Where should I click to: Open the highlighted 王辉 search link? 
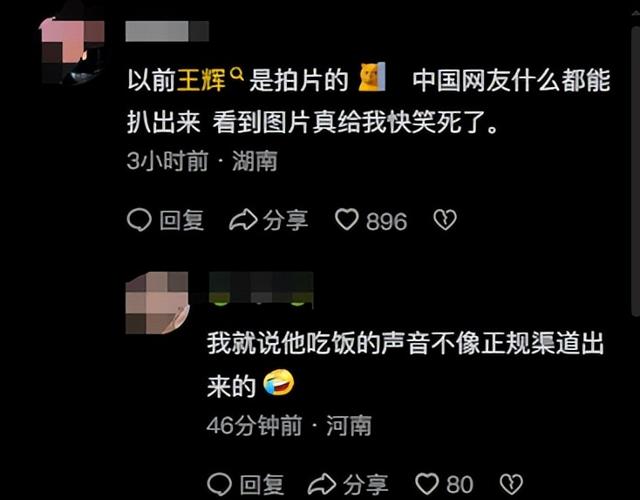(201, 80)
